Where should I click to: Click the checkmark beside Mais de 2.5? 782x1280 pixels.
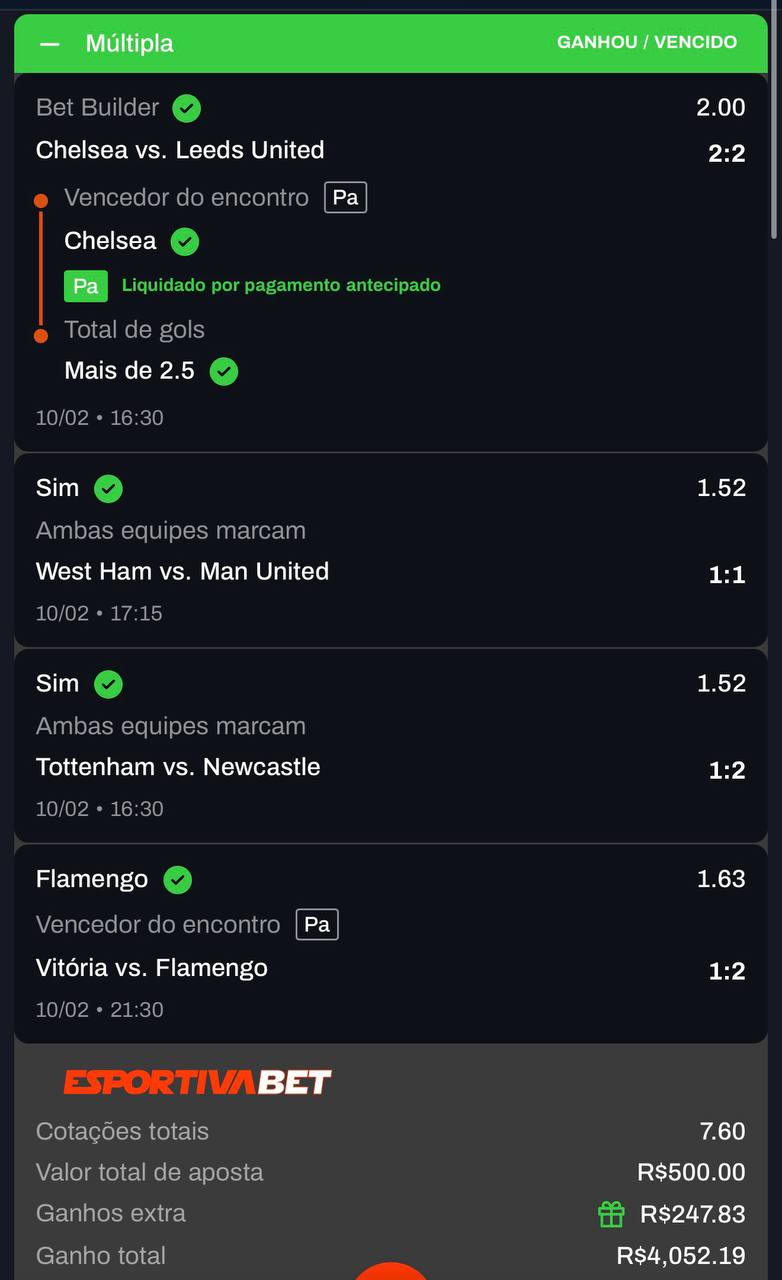coord(223,371)
